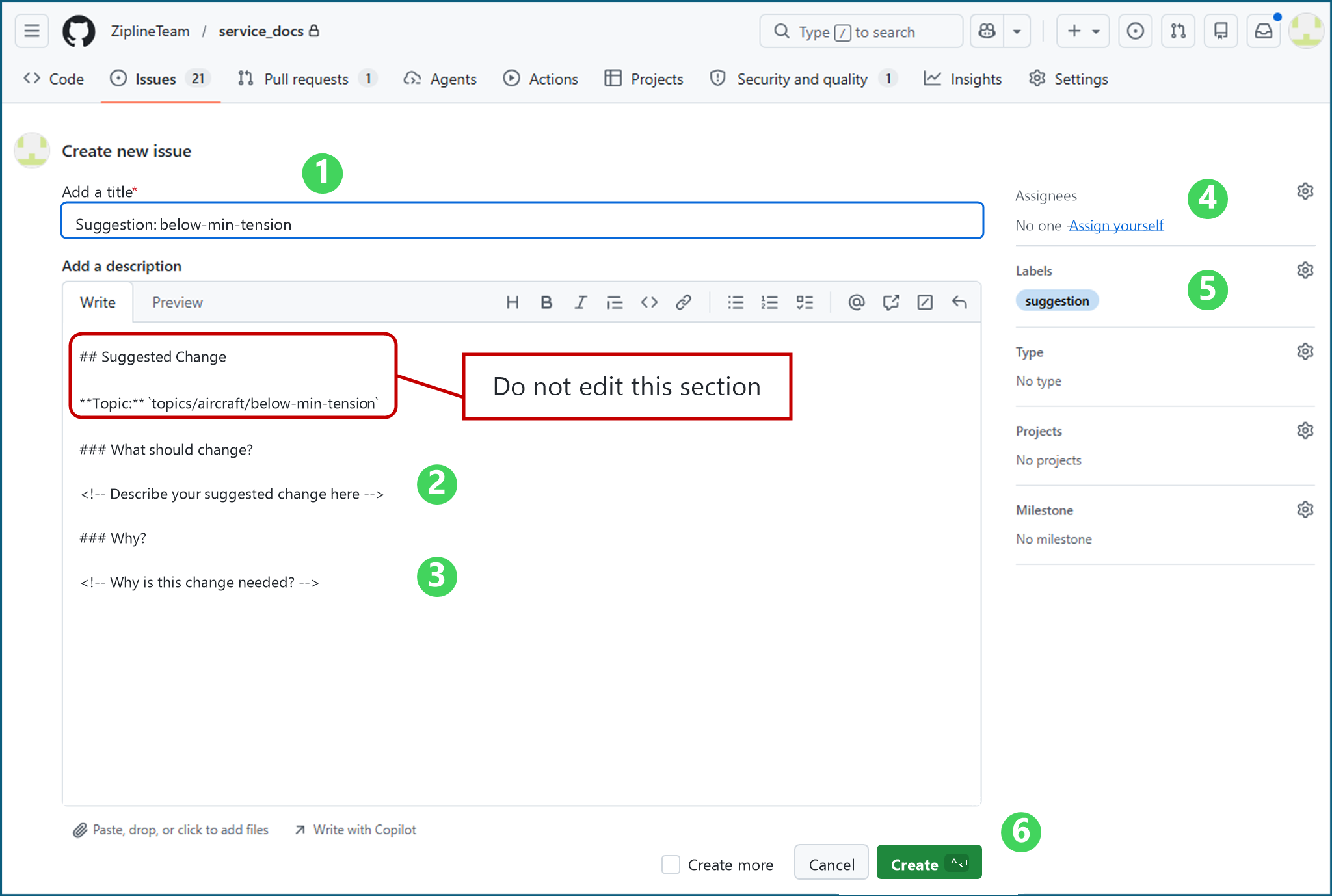Viewport: 1332px width, 896px height.
Task: Enable the Create more checkbox
Action: pyautogui.click(x=671, y=864)
